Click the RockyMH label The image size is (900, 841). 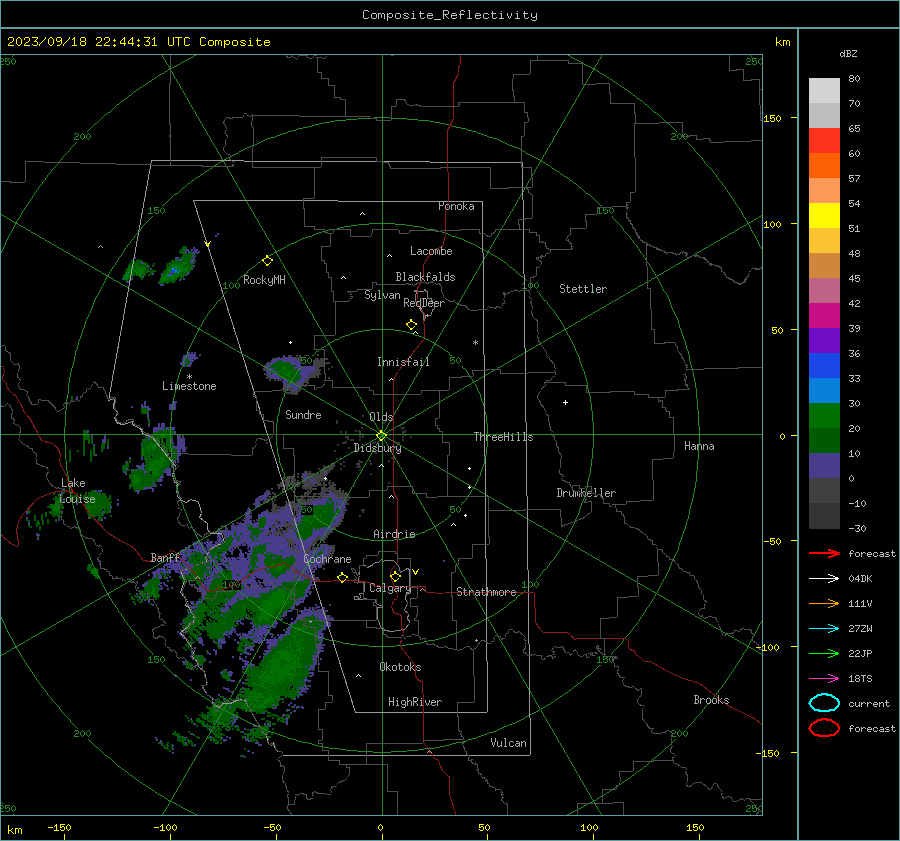click(x=264, y=280)
